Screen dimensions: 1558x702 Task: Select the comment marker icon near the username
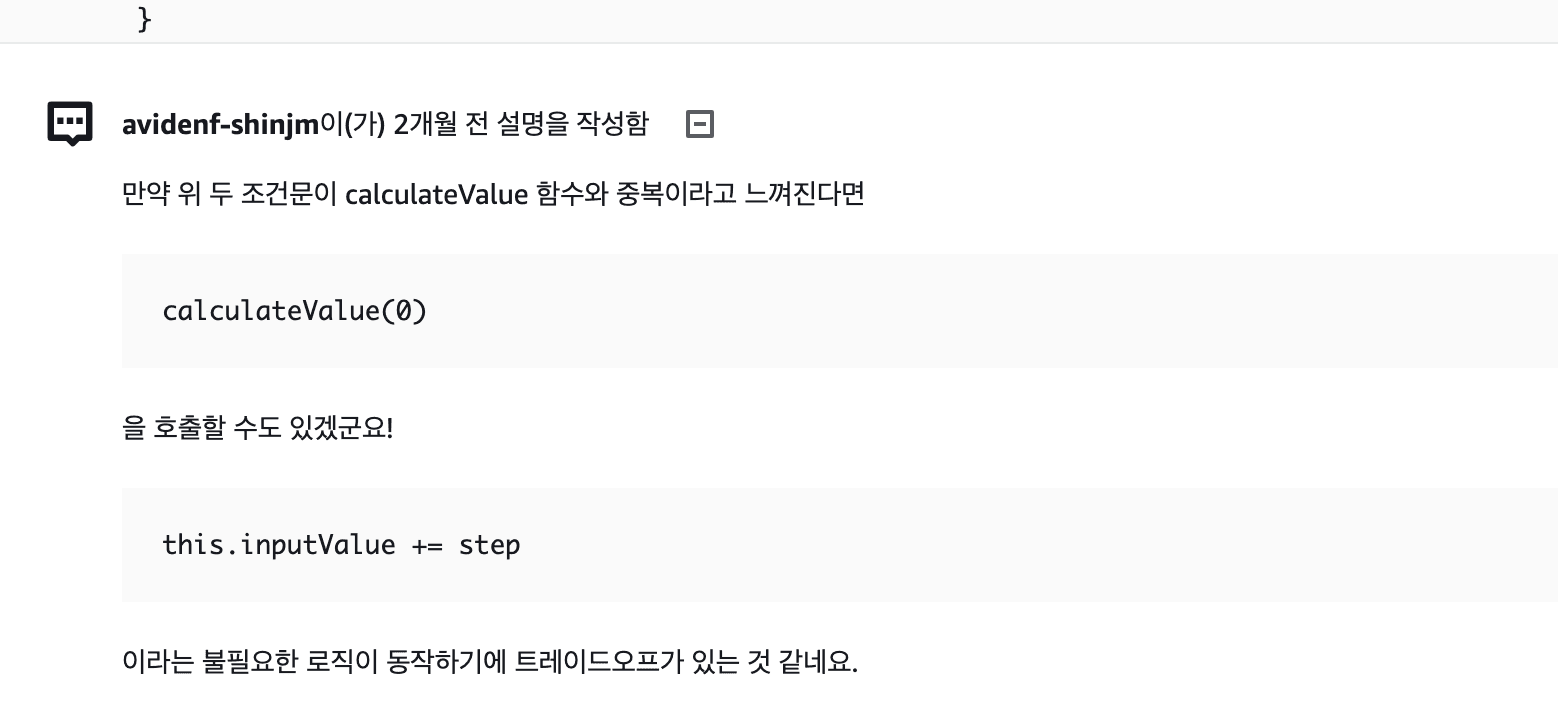tap(68, 122)
